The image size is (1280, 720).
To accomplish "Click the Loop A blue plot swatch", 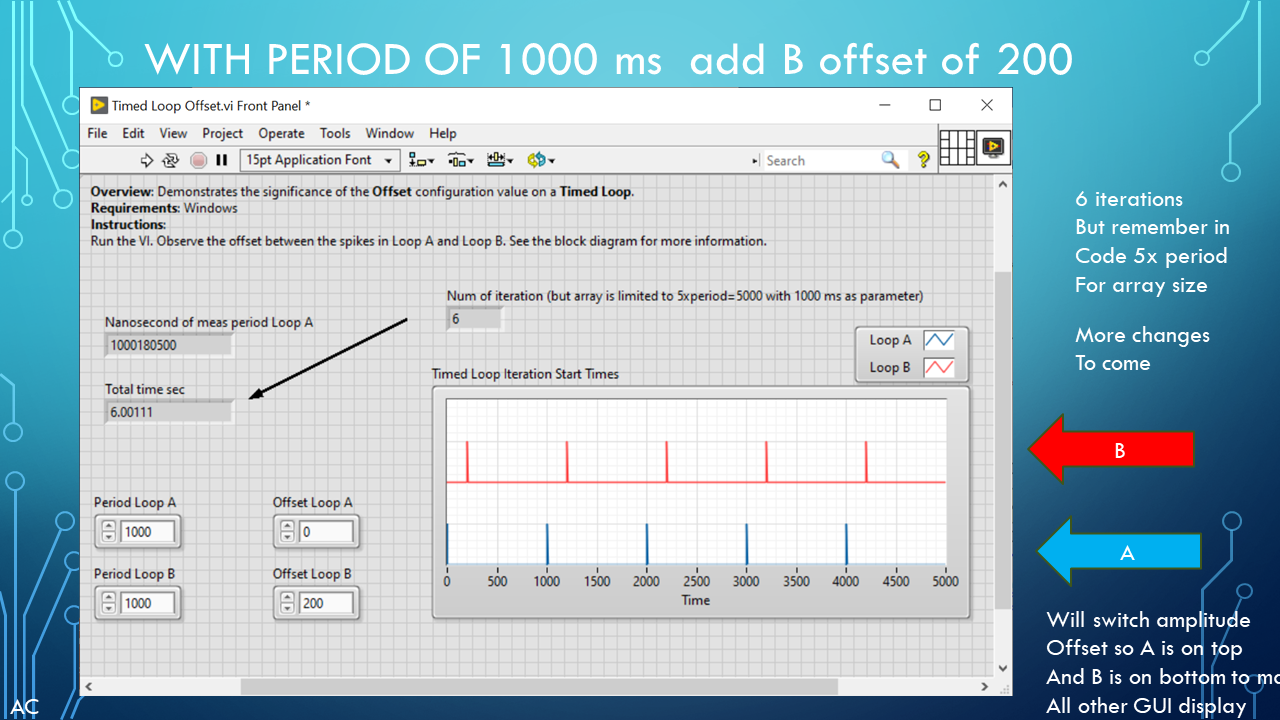I will pos(938,340).
